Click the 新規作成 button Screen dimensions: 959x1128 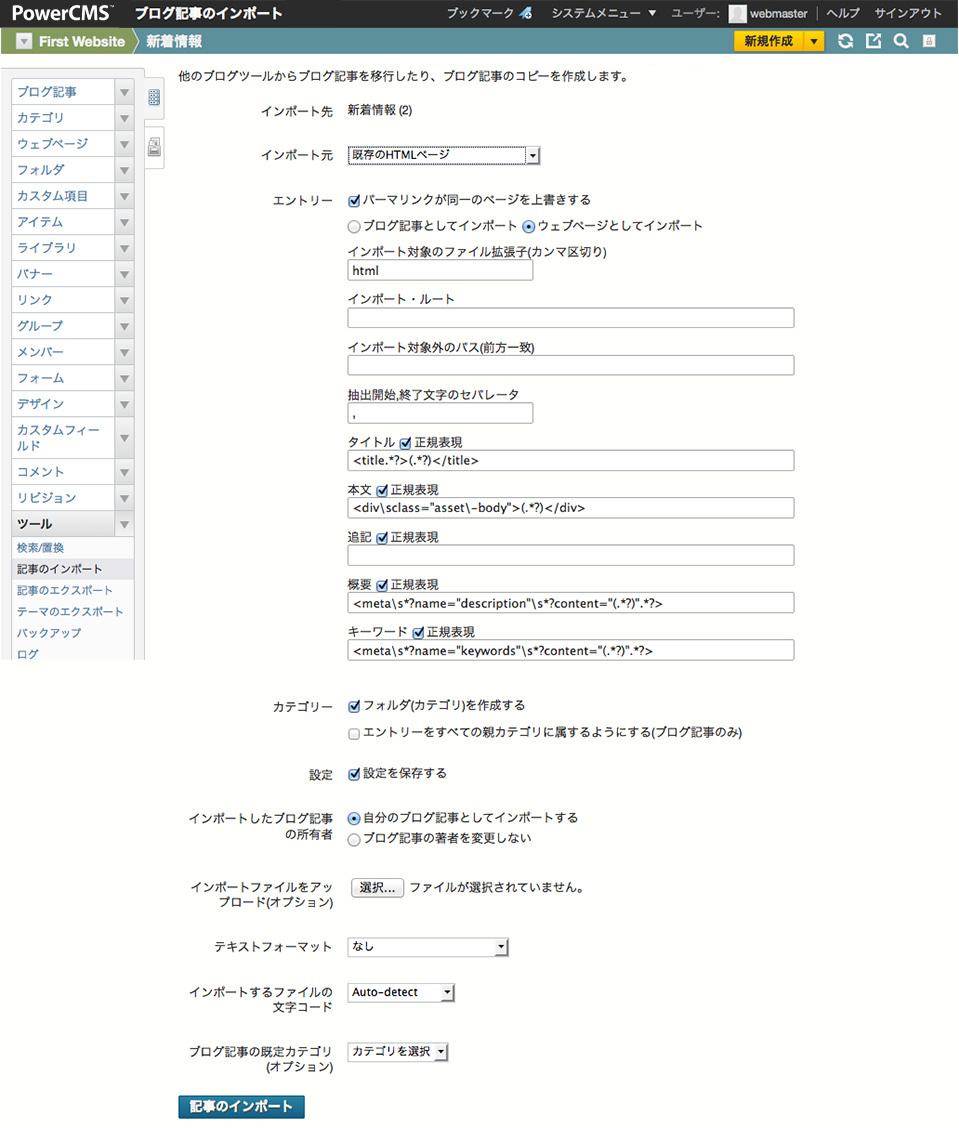(x=769, y=41)
